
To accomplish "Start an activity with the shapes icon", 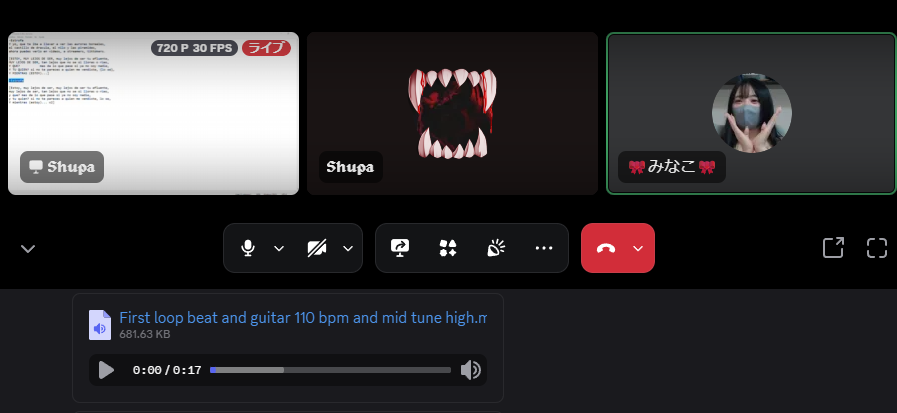I will pos(447,248).
